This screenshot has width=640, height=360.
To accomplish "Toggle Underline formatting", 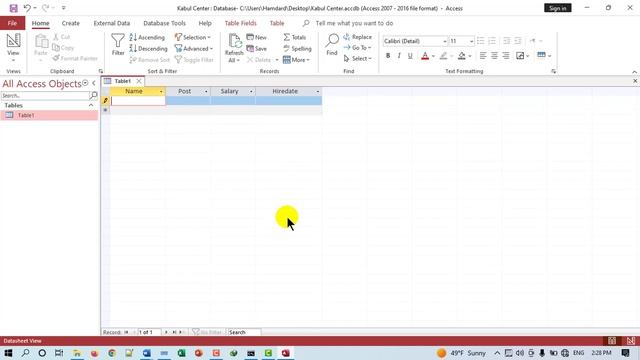I will [x=410, y=56].
